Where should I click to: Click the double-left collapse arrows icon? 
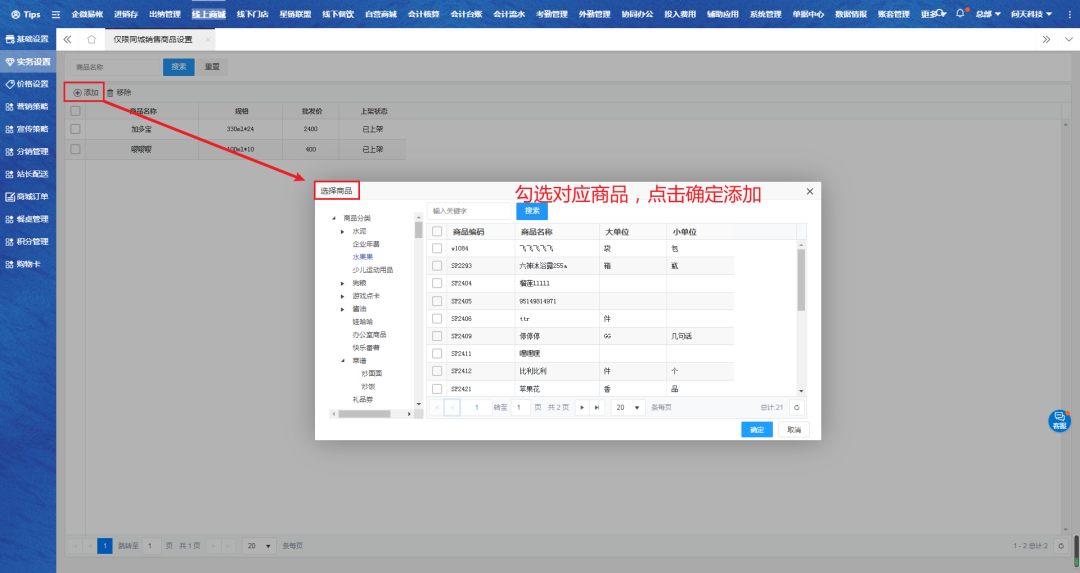pos(68,39)
